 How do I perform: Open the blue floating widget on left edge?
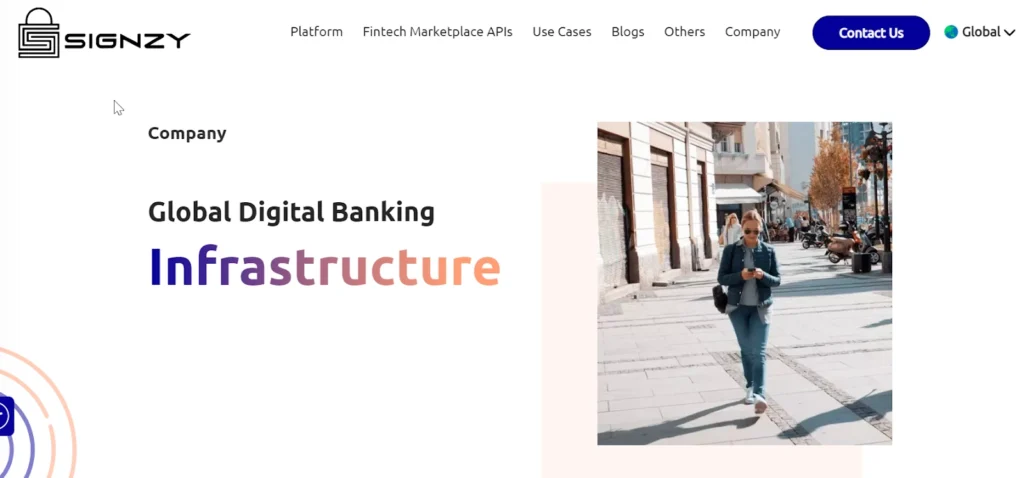(6, 415)
